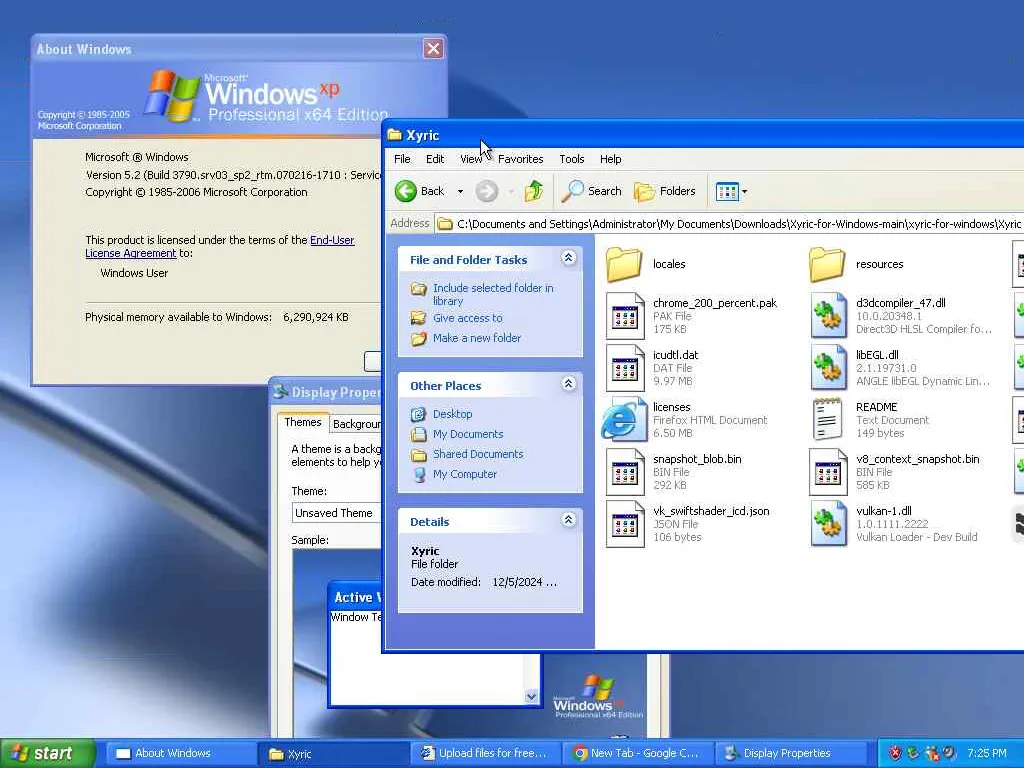Image resolution: width=1024 pixels, height=768 pixels.
Task: Switch to Themes tab in Display Properties
Action: [303, 422]
